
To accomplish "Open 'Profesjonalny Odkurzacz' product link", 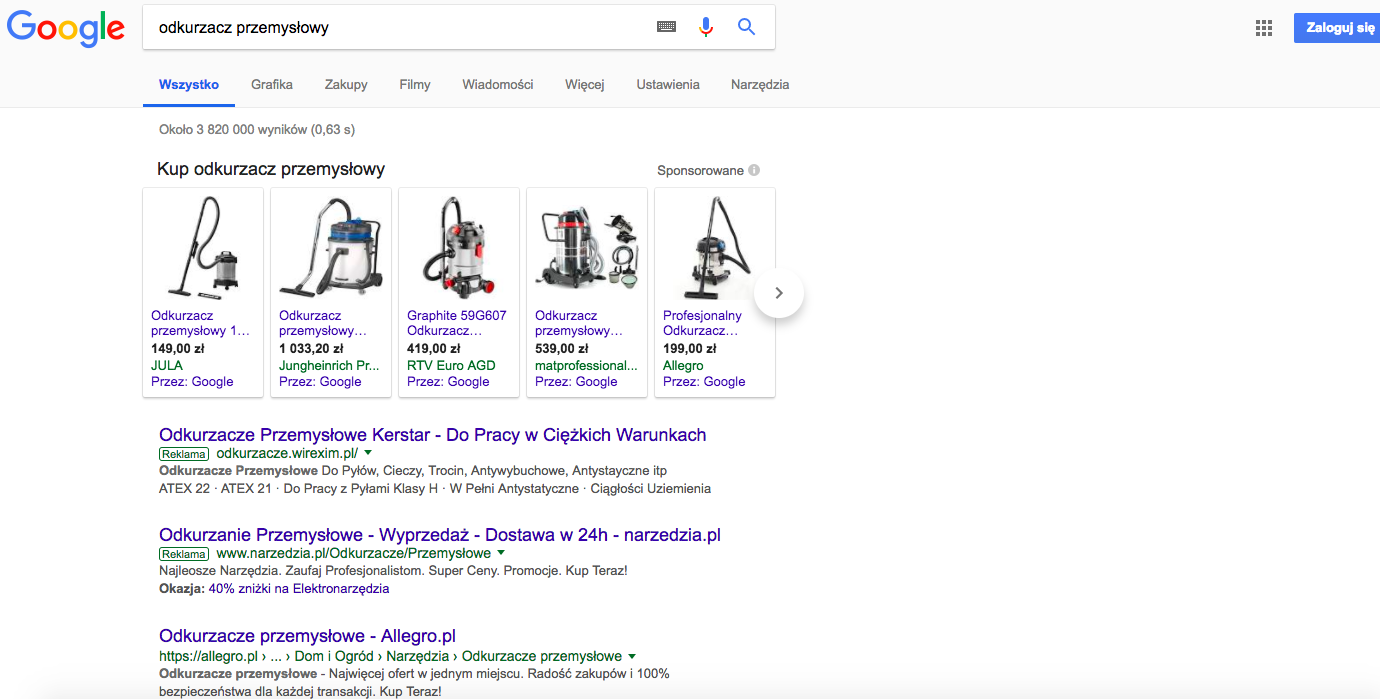I will pyautogui.click(x=703, y=323).
